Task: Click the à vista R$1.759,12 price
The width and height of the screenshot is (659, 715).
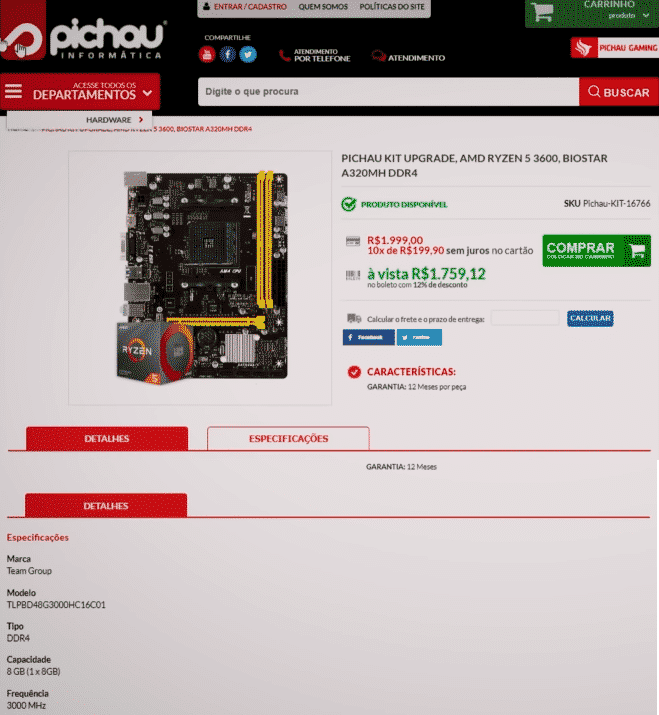Action: tap(426, 274)
